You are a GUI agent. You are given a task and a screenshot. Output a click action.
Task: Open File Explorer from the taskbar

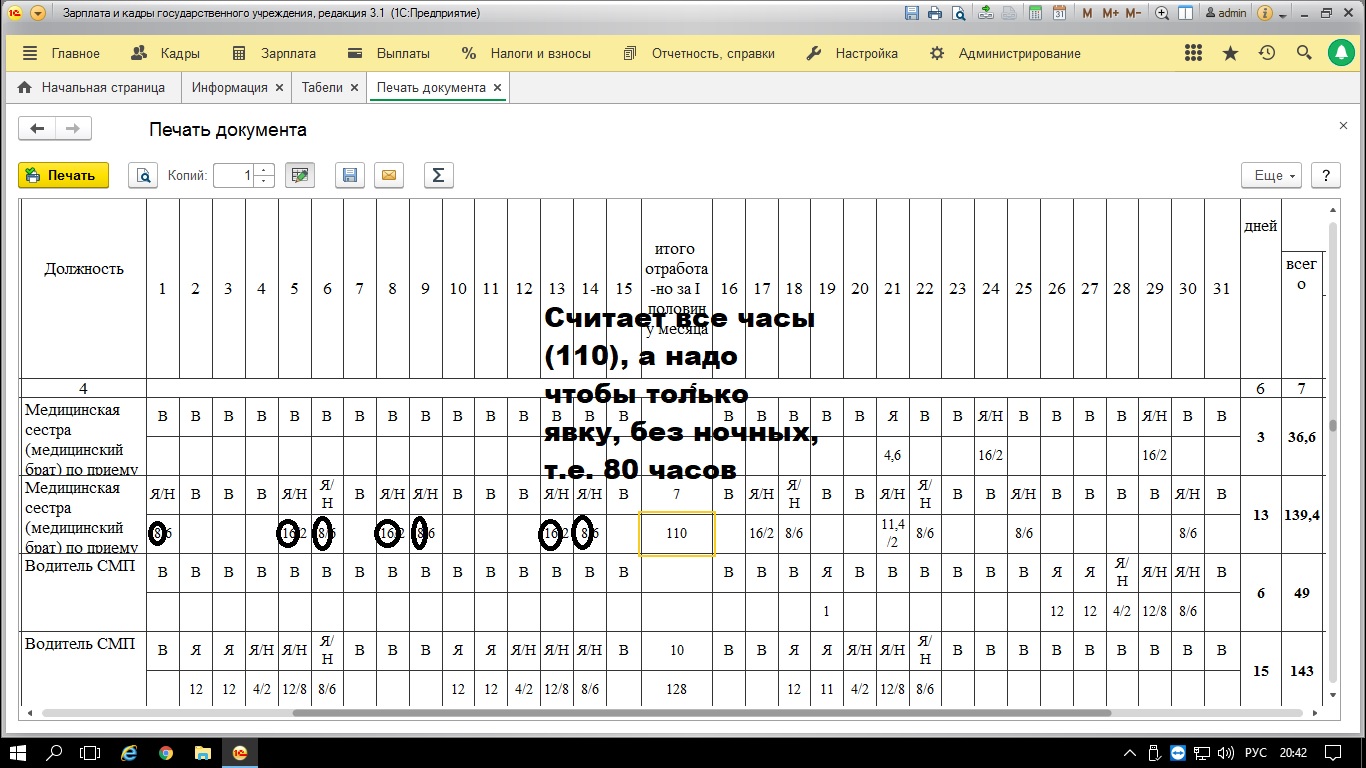pyautogui.click(x=203, y=753)
